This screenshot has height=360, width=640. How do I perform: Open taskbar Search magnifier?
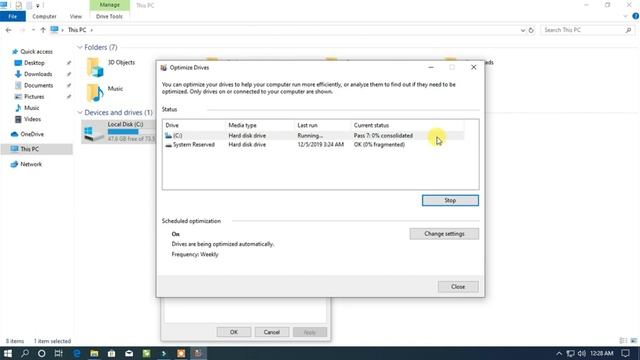tap(24, 353)
